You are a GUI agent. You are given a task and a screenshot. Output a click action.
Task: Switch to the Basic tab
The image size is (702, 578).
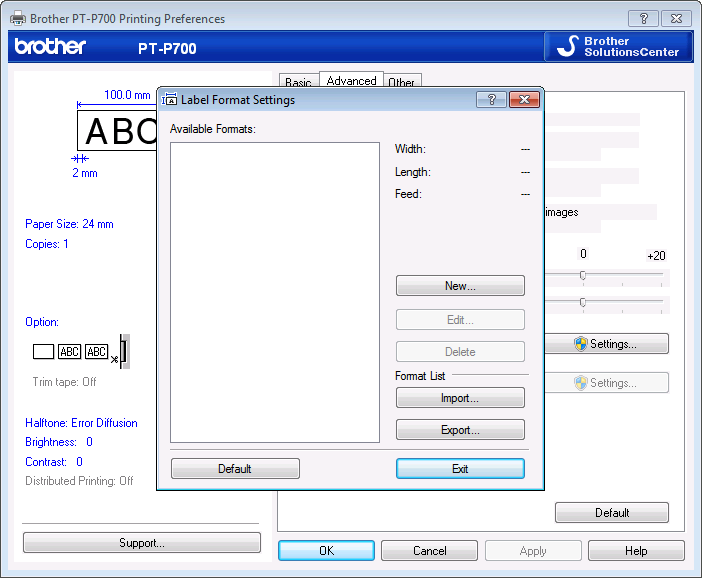click(x=299, y=82)
